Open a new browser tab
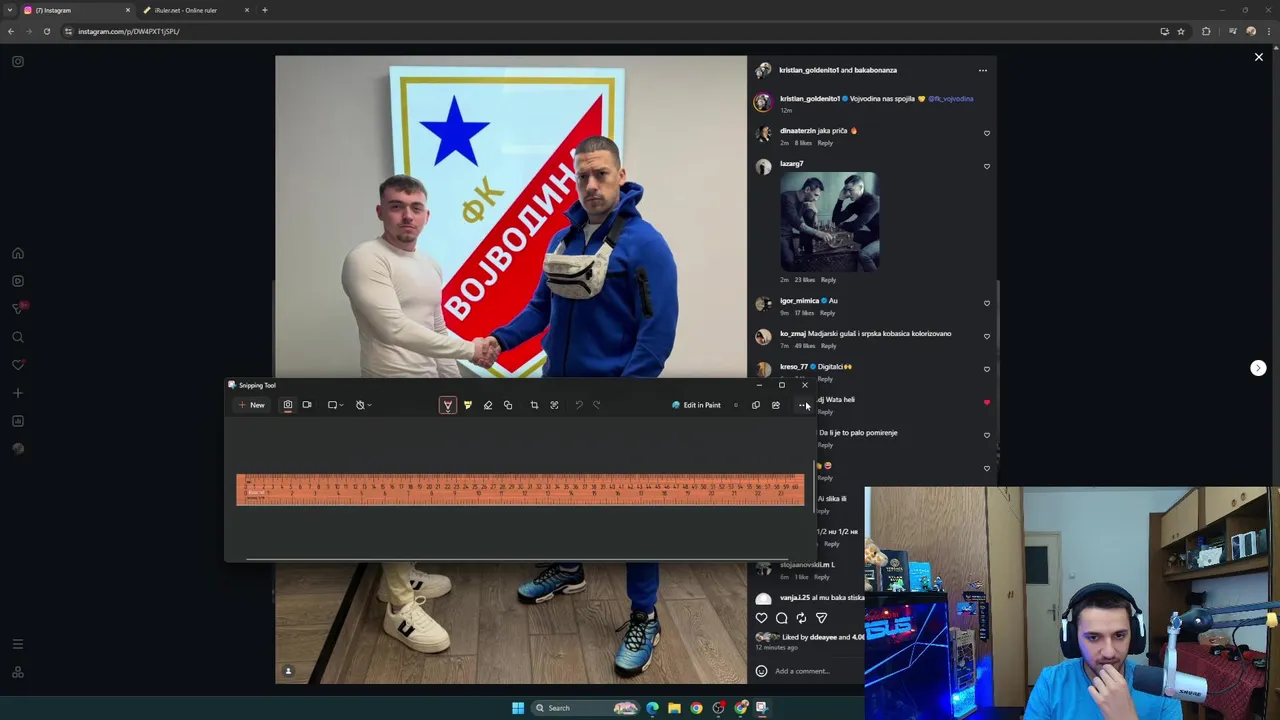1280x720 pixels. [265, 10]
